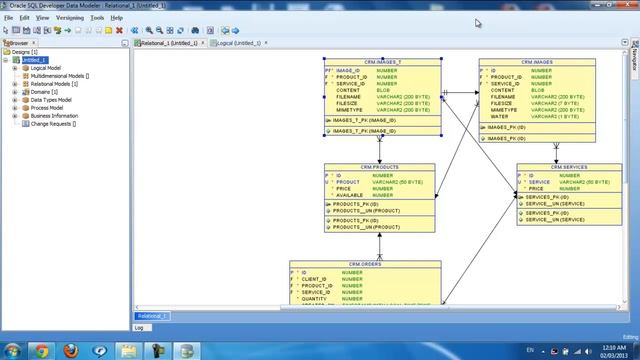
Task: Expand the Data Types Model node
Action: [15, 100]
